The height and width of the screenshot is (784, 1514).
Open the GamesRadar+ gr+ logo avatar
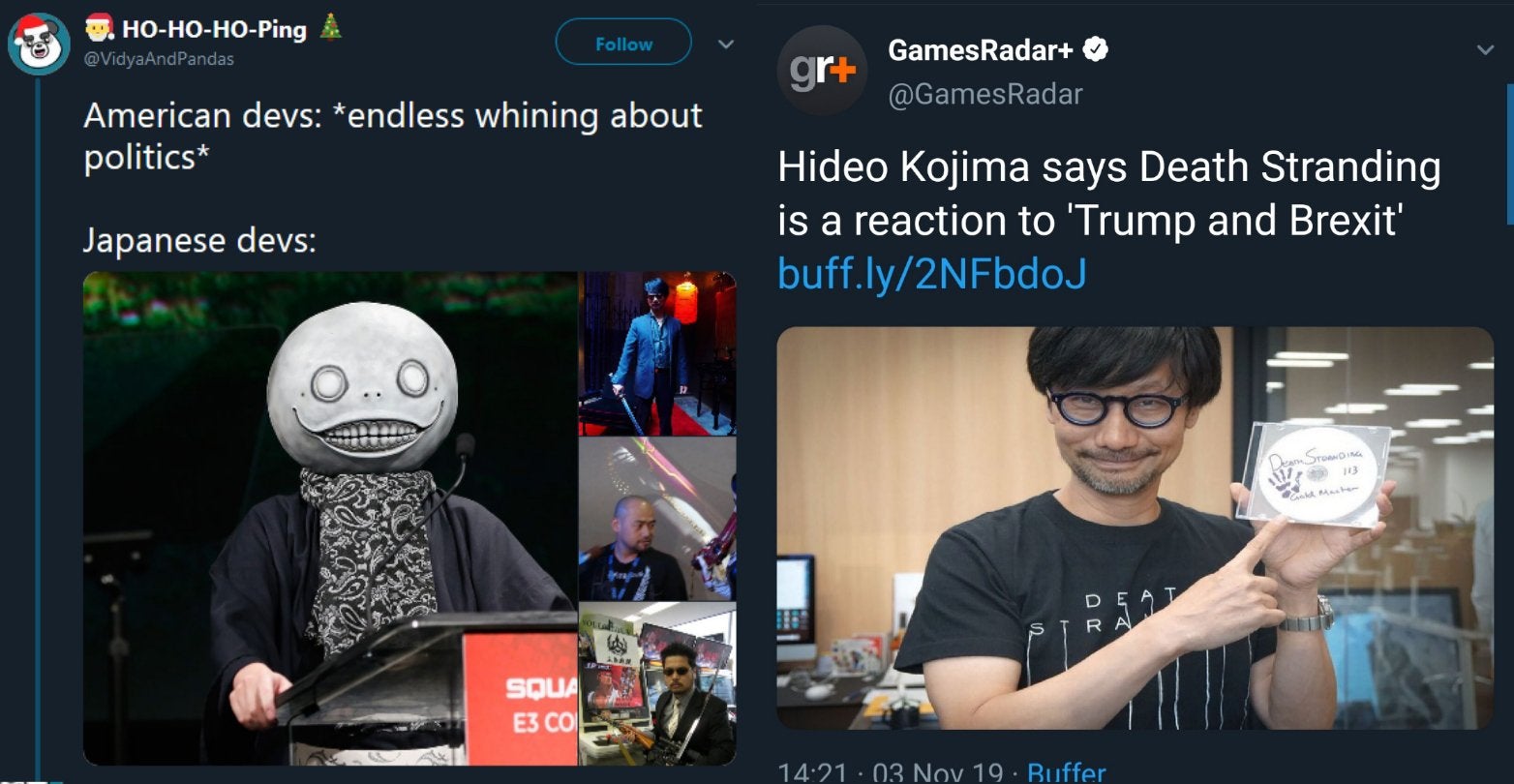click(x=822, y=71)
